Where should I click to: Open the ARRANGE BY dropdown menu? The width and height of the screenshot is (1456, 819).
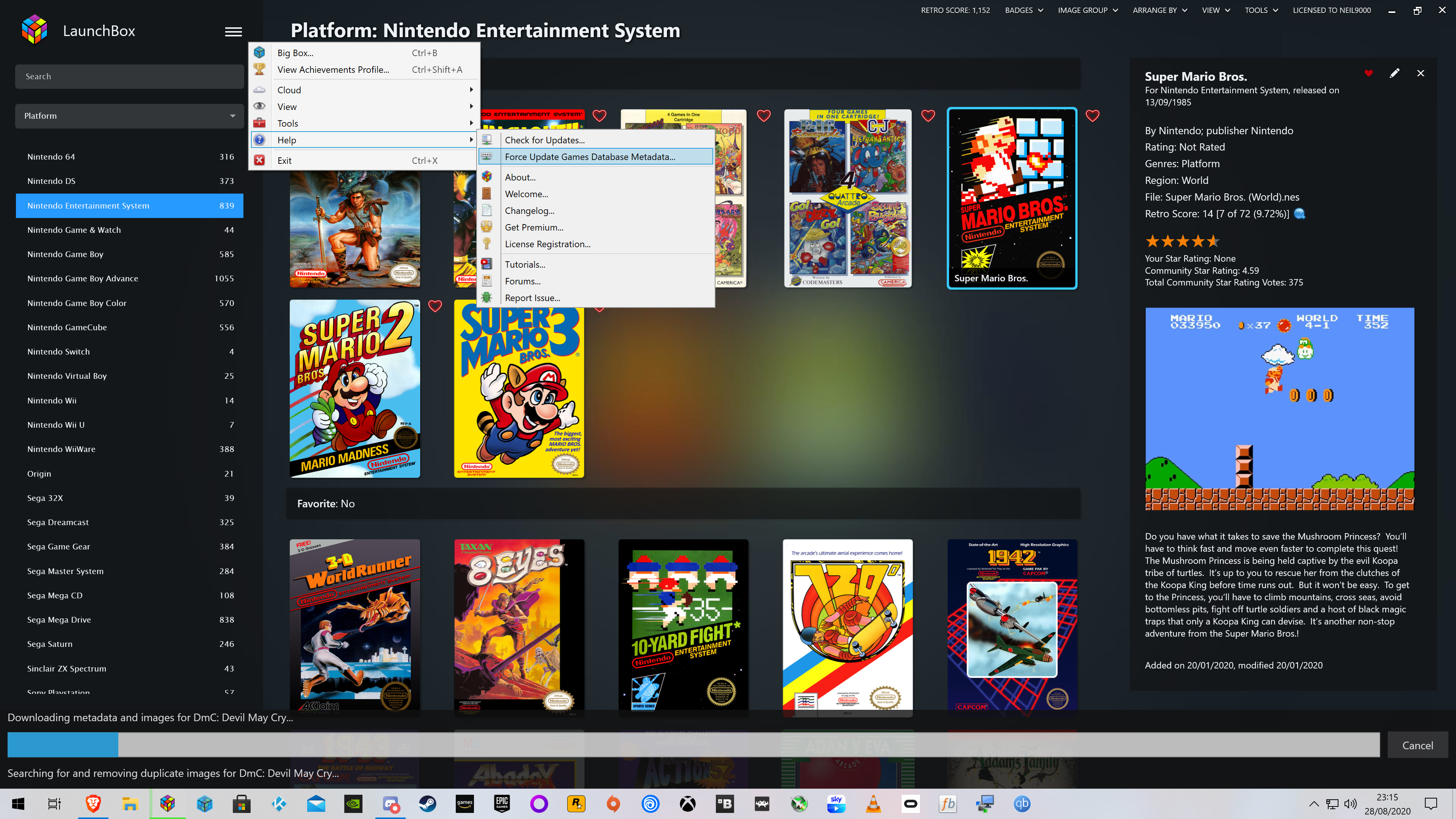[x=1160, y=10]
